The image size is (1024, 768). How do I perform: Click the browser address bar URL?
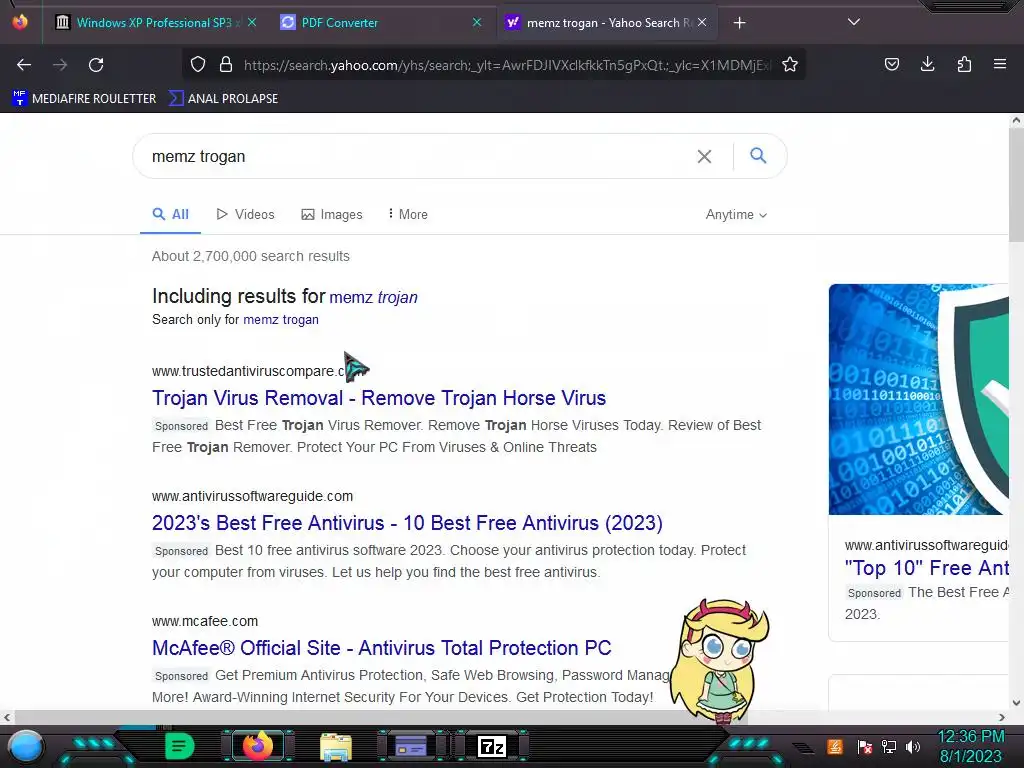click(x=507, y=65)
